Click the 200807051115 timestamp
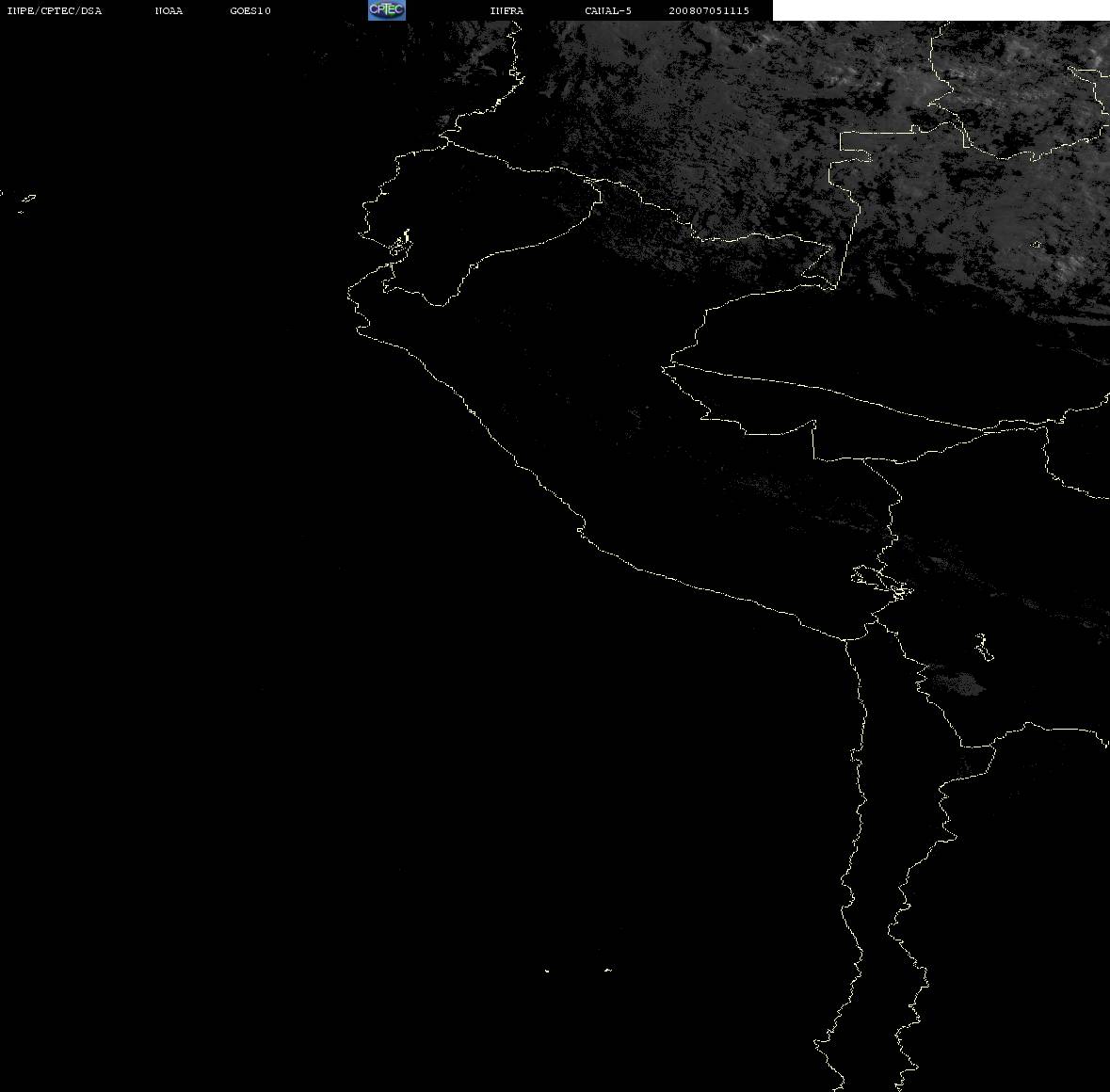The width and height of the screenshot is (1110, 1092). (x=709, y=10)
